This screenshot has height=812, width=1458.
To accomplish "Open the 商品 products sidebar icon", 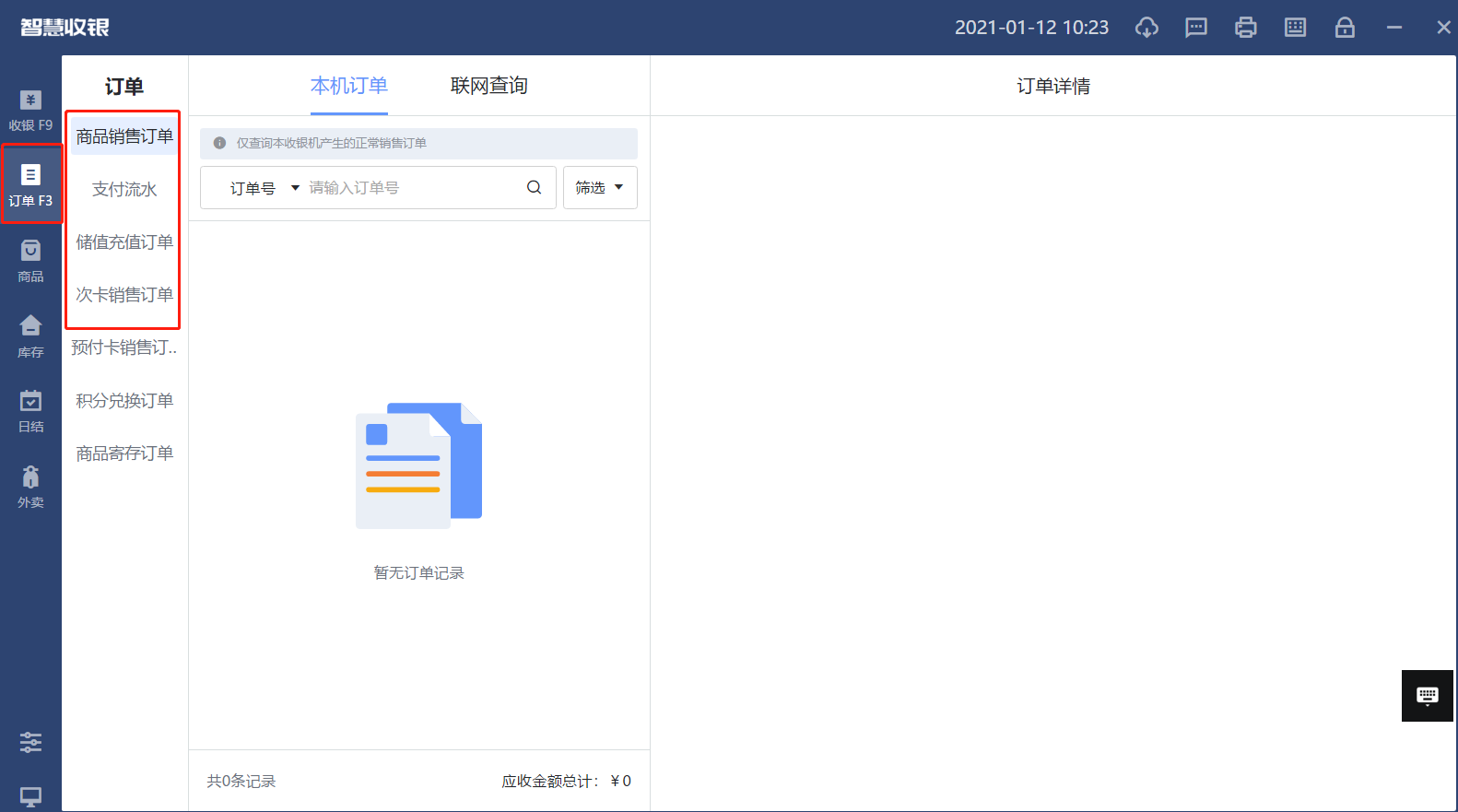I will pos(30,261).
